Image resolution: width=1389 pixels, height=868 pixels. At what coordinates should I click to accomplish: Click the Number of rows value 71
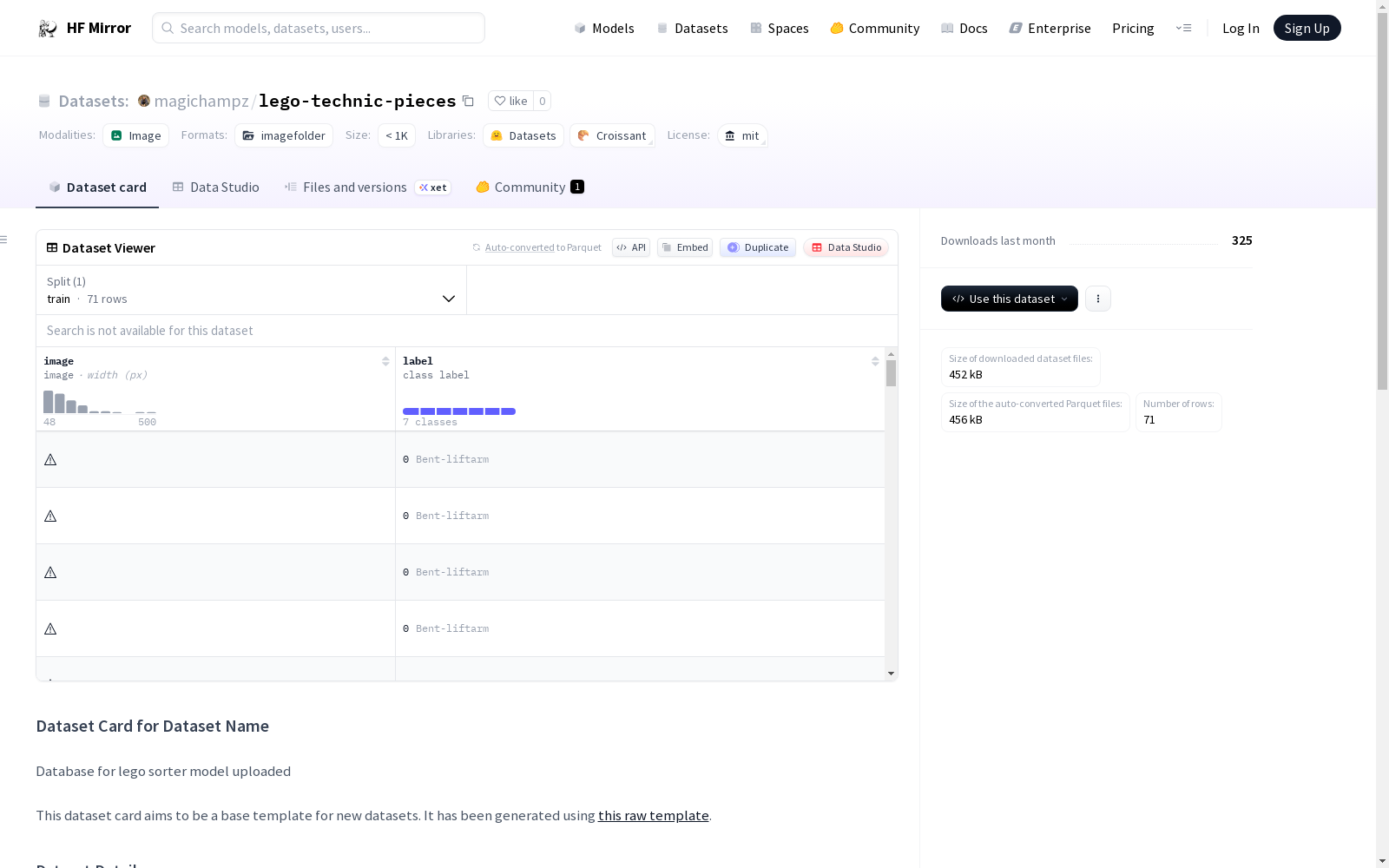[x=1149, y=419]
